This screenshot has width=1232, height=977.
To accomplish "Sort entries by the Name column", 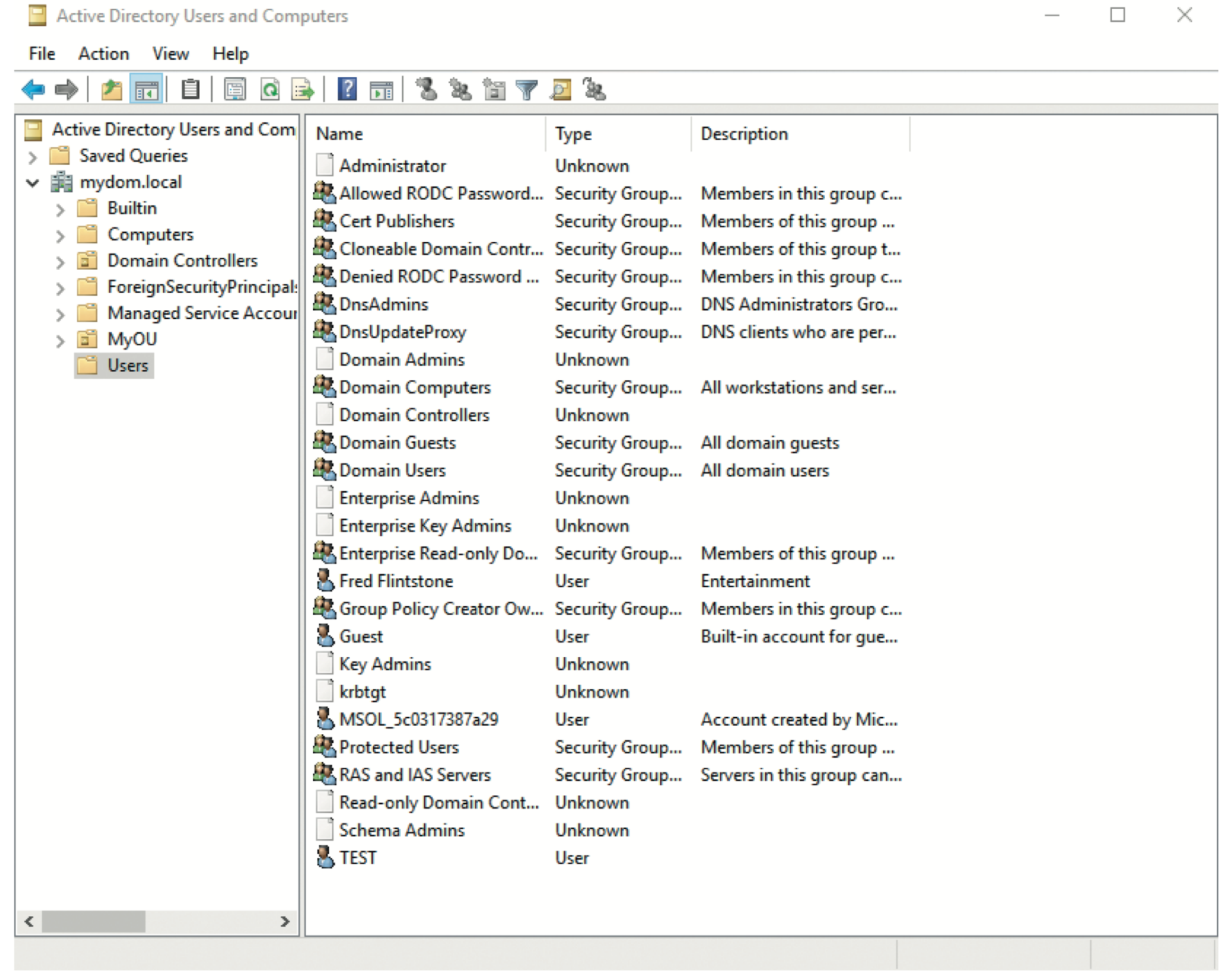I will [x=339, y=134].
